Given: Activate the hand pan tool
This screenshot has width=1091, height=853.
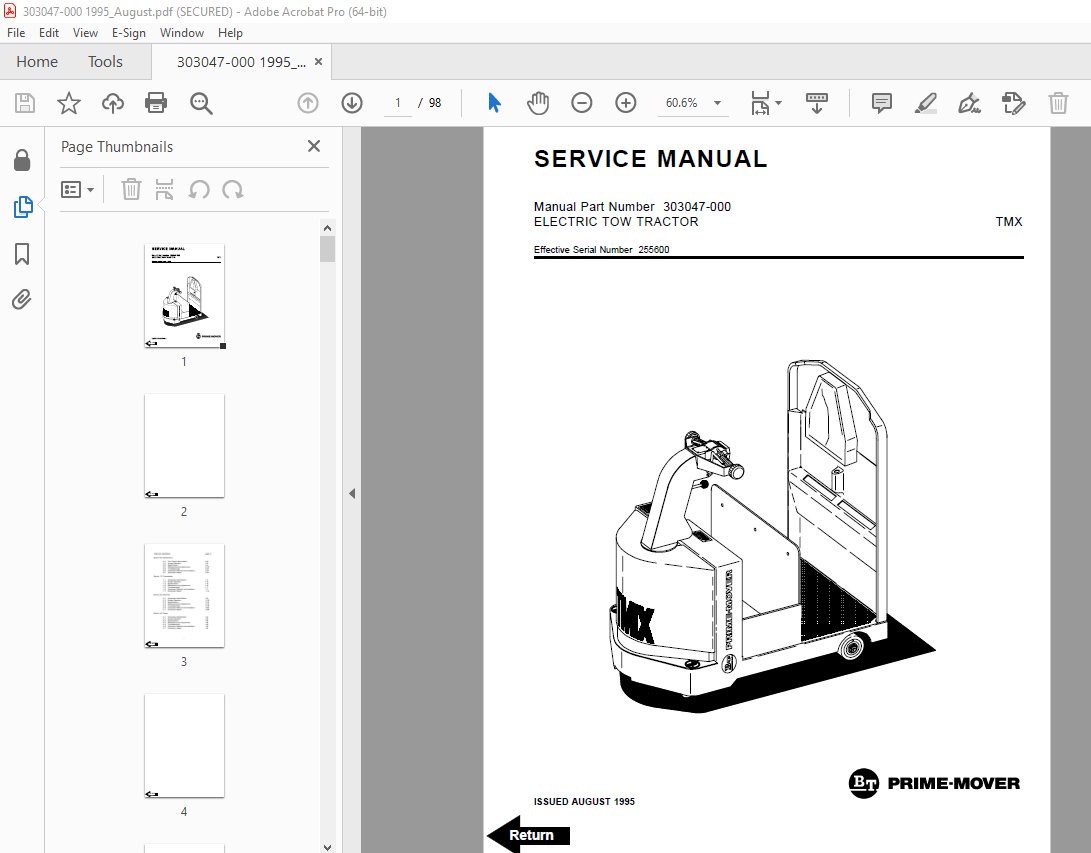Looking at the screenshot, I should (x=538, y=103).
